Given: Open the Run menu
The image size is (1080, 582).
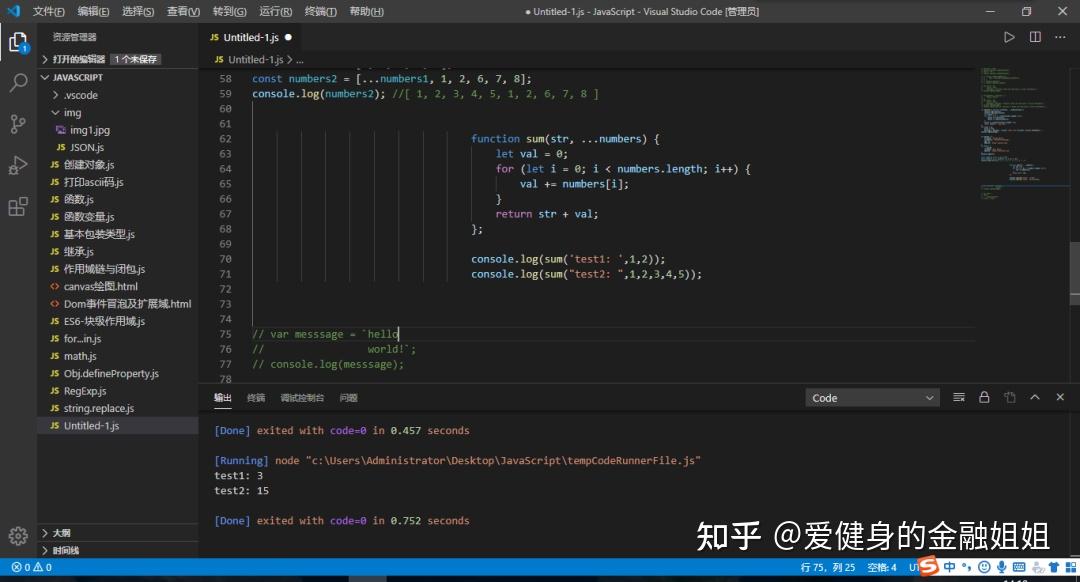Looking at the screenshot, I should coord(276,11).
